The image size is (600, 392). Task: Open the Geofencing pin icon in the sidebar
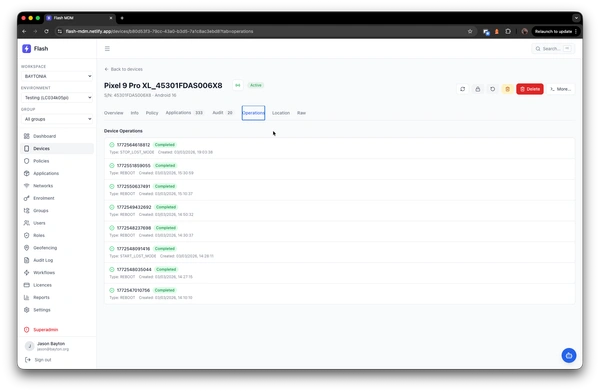pyautogui.click(x=26, y=248)
